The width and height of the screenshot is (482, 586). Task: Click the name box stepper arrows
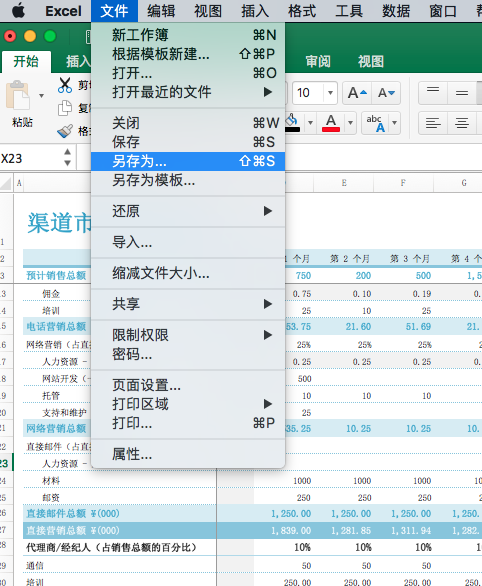pos(67,157)
